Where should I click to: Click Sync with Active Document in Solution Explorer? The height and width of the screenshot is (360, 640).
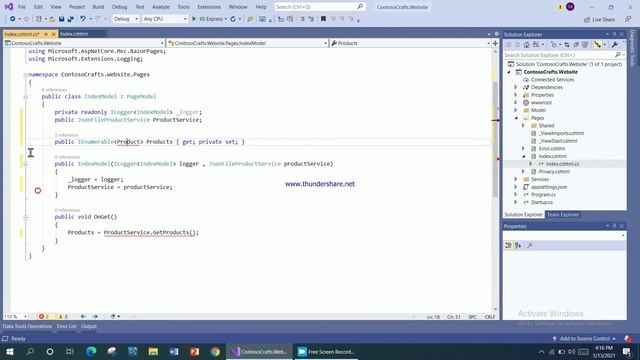pyautogui.click(x=567, y=45)
